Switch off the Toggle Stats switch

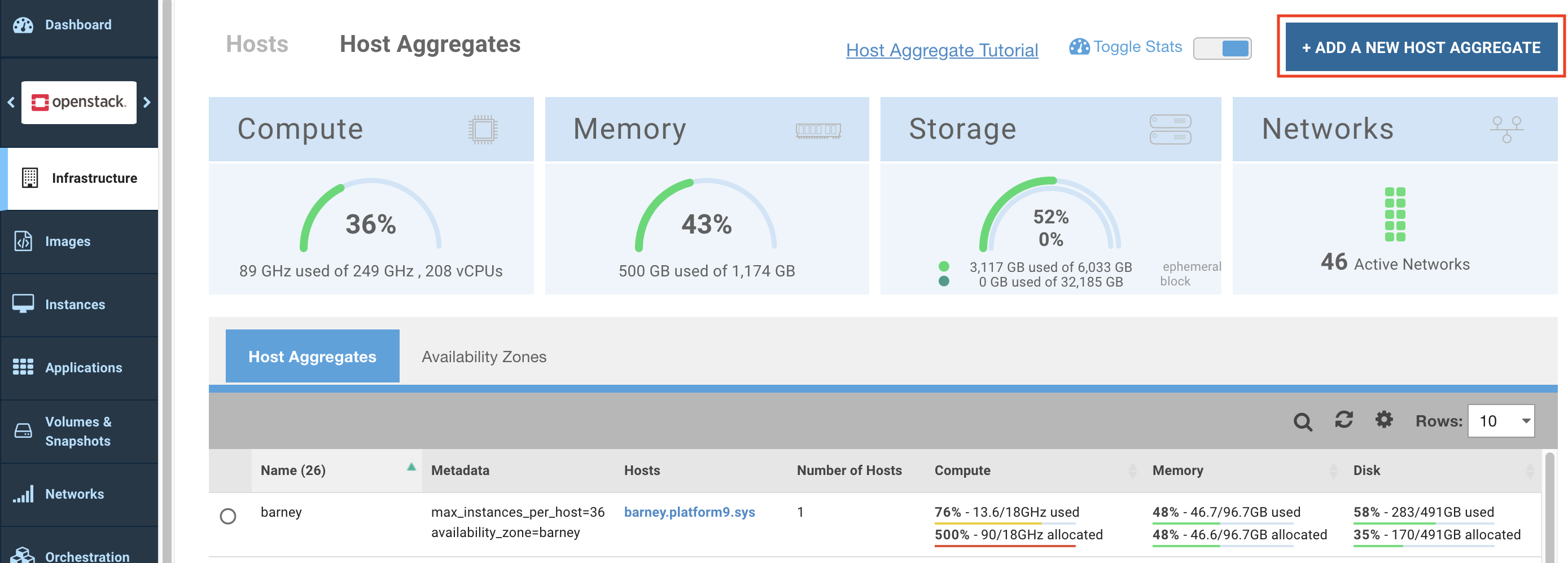pyautogui.click(x=1221, y=48)
